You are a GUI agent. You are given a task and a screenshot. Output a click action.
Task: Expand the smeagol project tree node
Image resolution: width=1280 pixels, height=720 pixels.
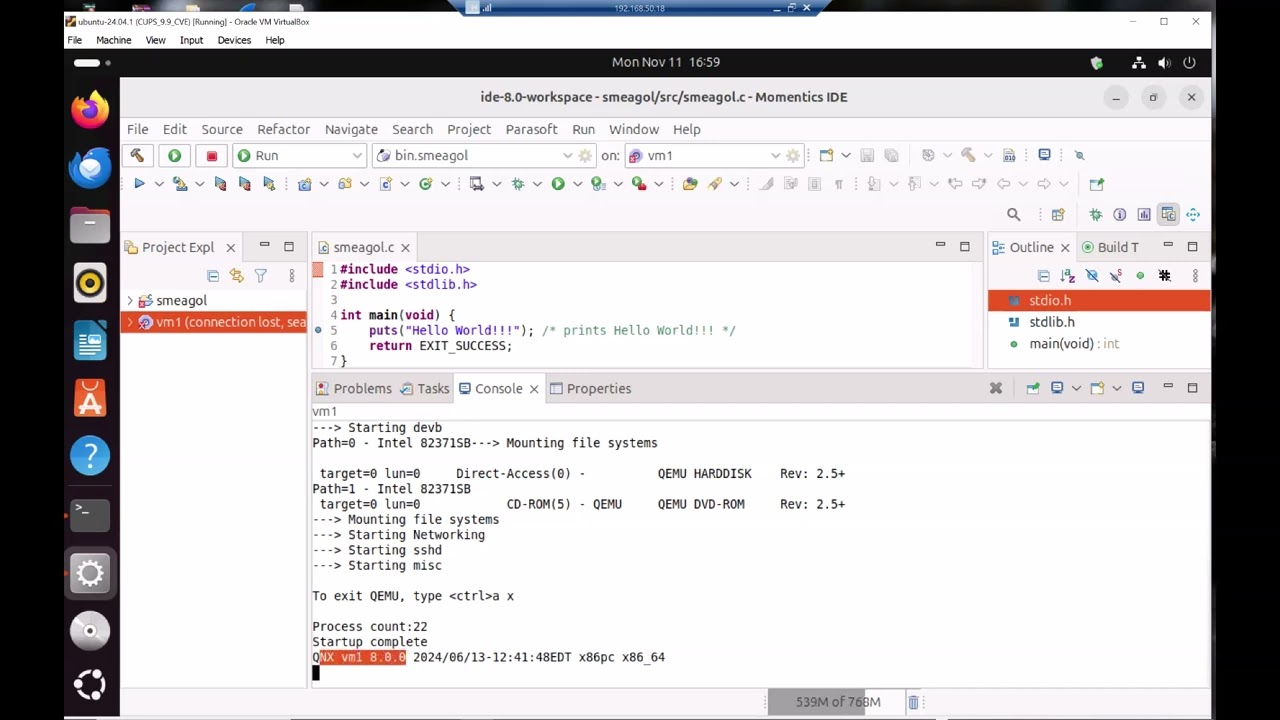pos(130,300)
